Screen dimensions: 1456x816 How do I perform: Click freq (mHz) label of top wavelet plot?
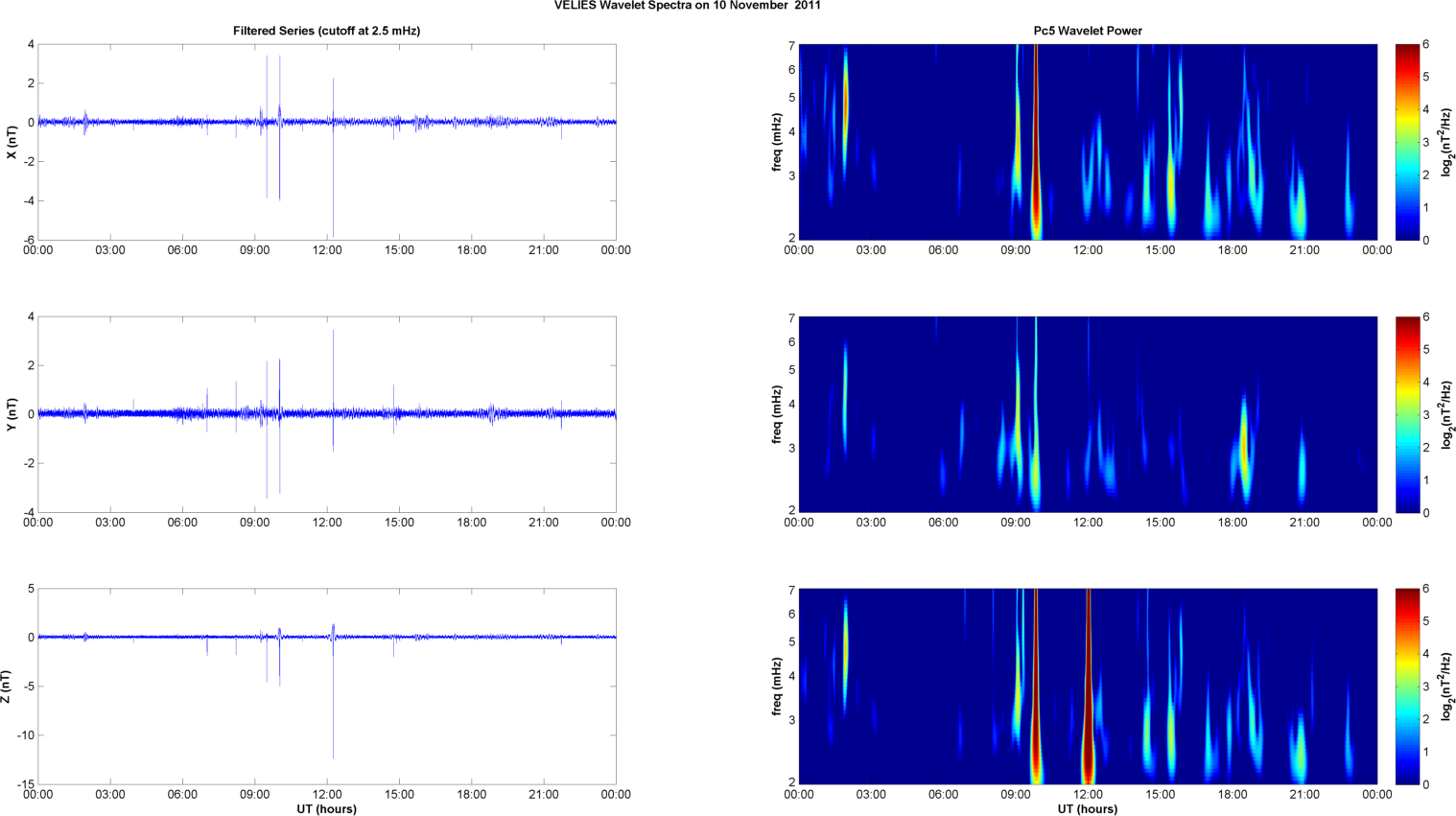[x=777, y=142]
